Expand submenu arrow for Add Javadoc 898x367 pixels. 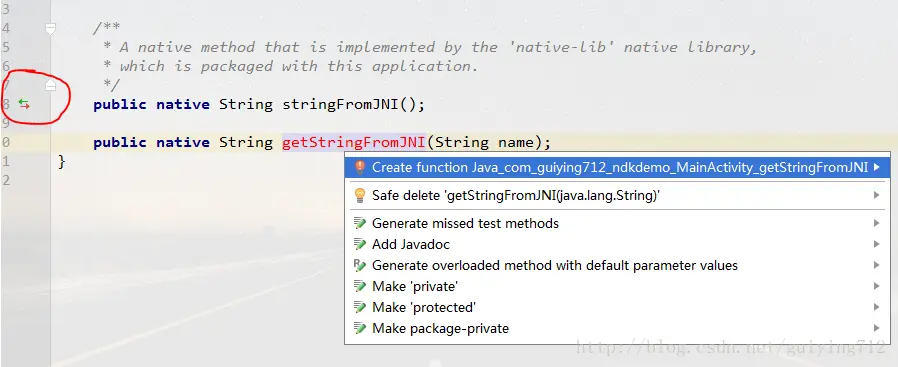[877, 244]
